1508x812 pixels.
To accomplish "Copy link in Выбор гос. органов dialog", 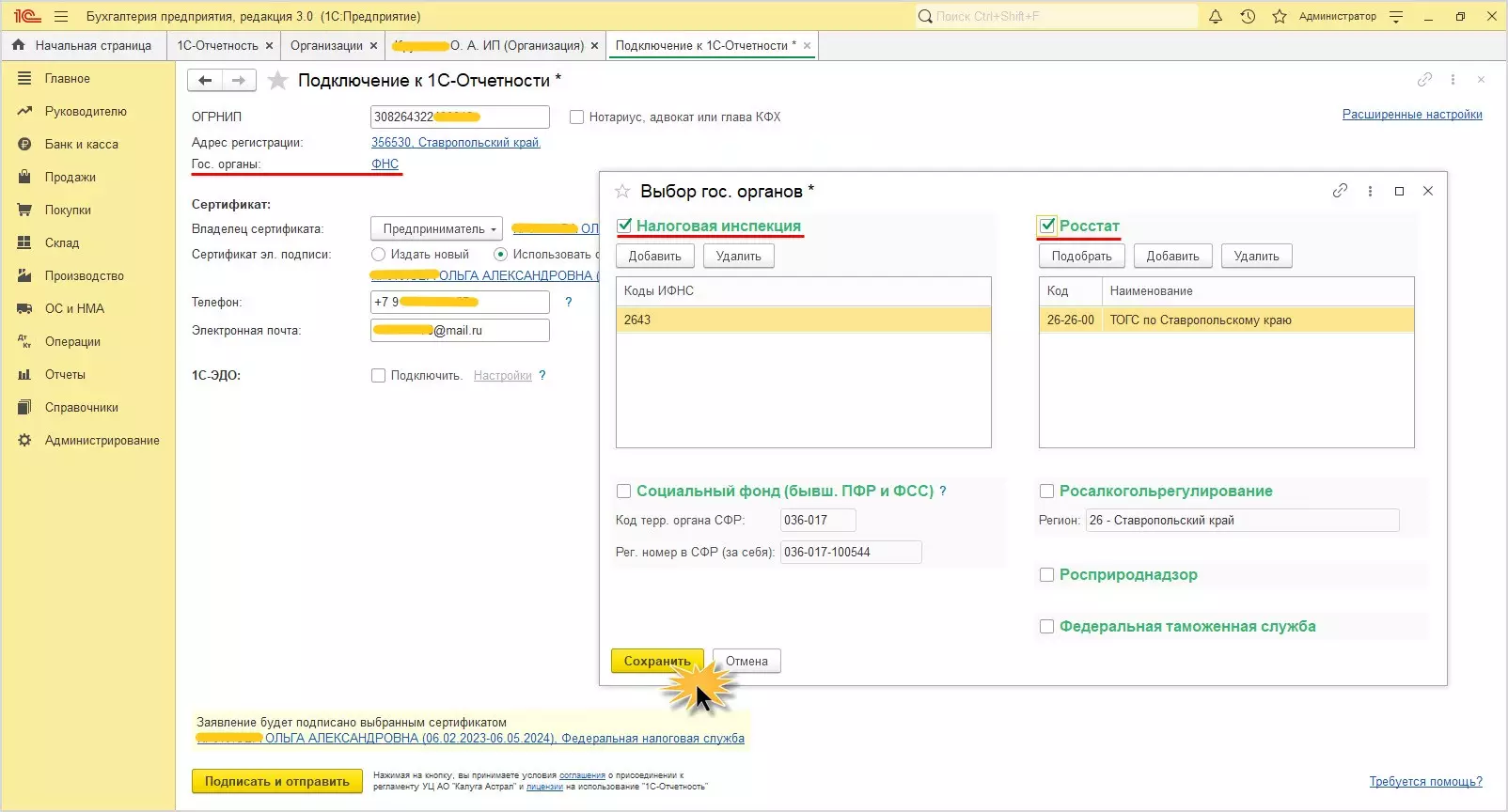I will [1340, 191].
